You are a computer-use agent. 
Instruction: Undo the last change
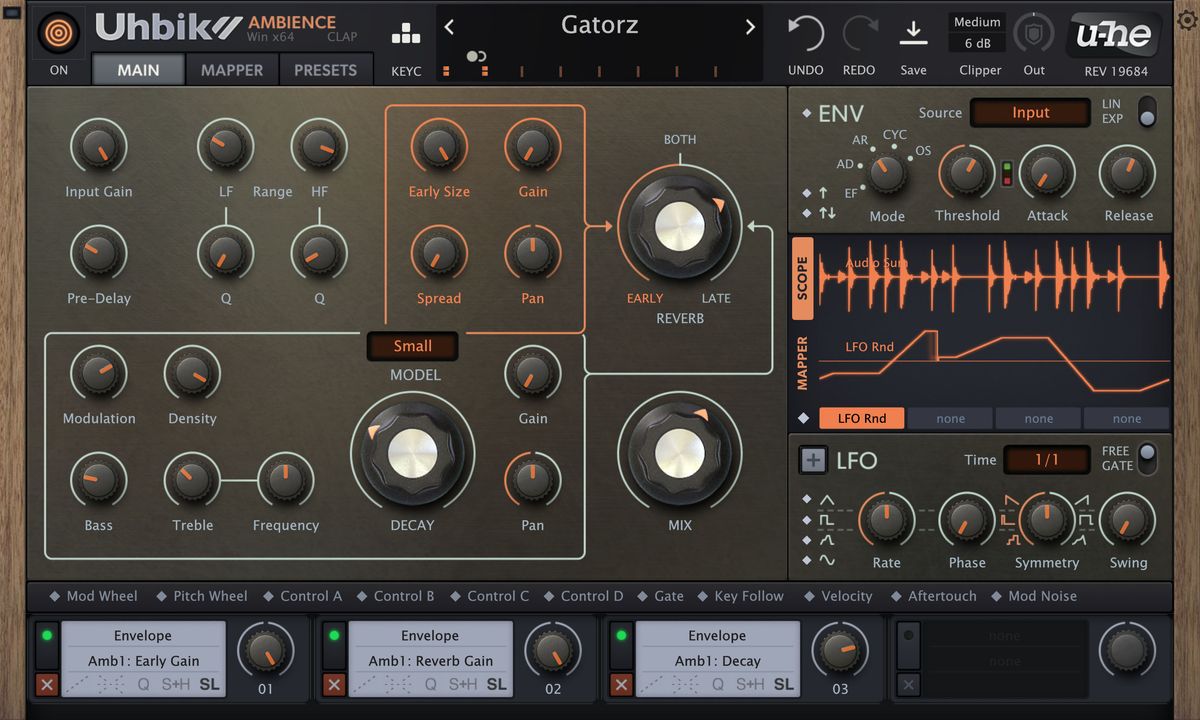click(805, 34)
